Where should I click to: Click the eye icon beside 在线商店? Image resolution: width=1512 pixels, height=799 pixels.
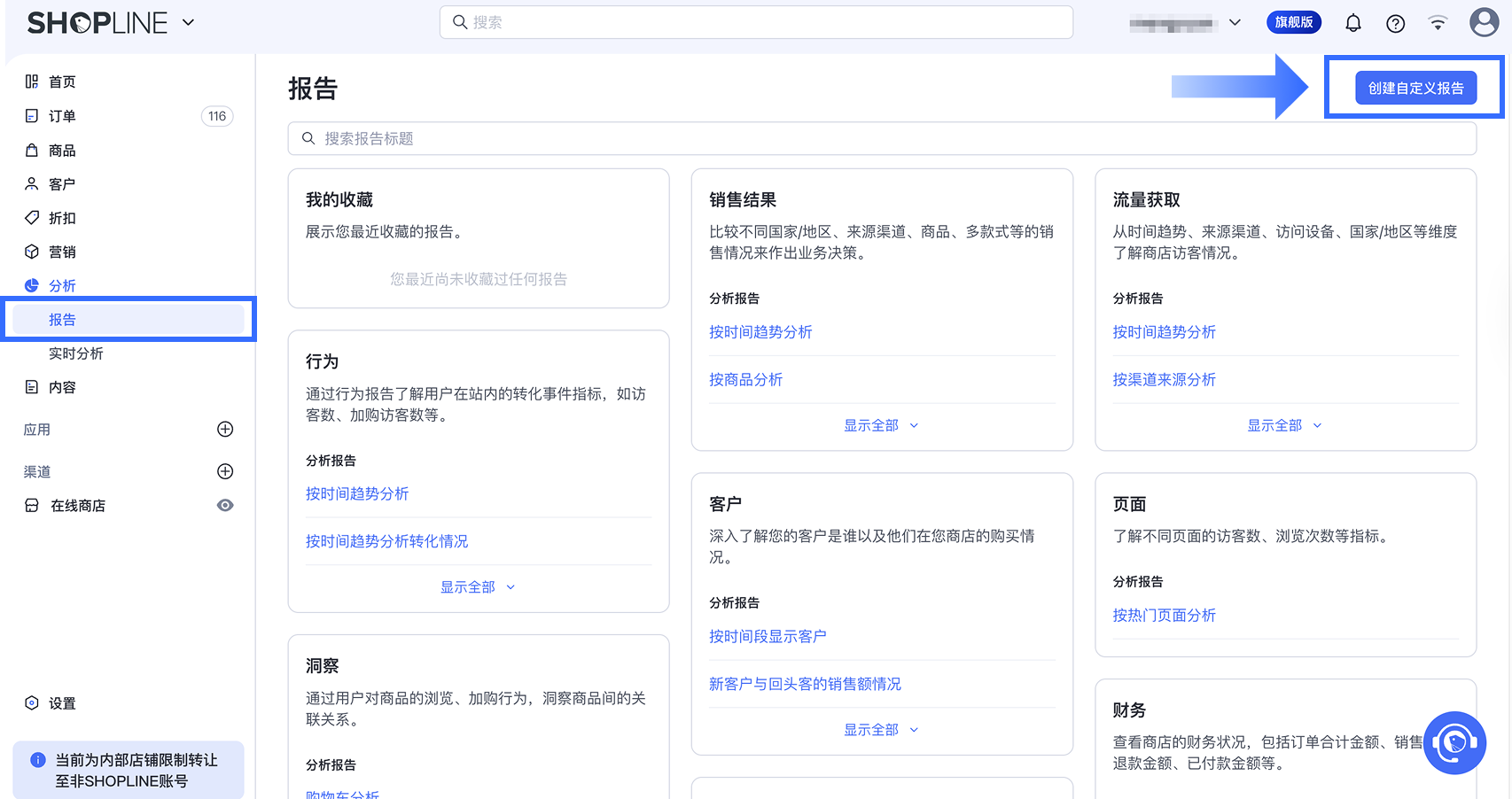click(225, 506)
